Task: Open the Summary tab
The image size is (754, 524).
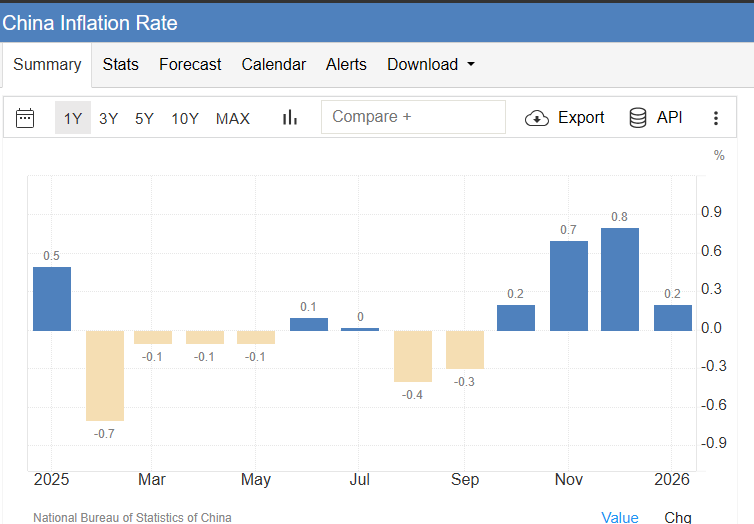Action: tap(47, 64)
